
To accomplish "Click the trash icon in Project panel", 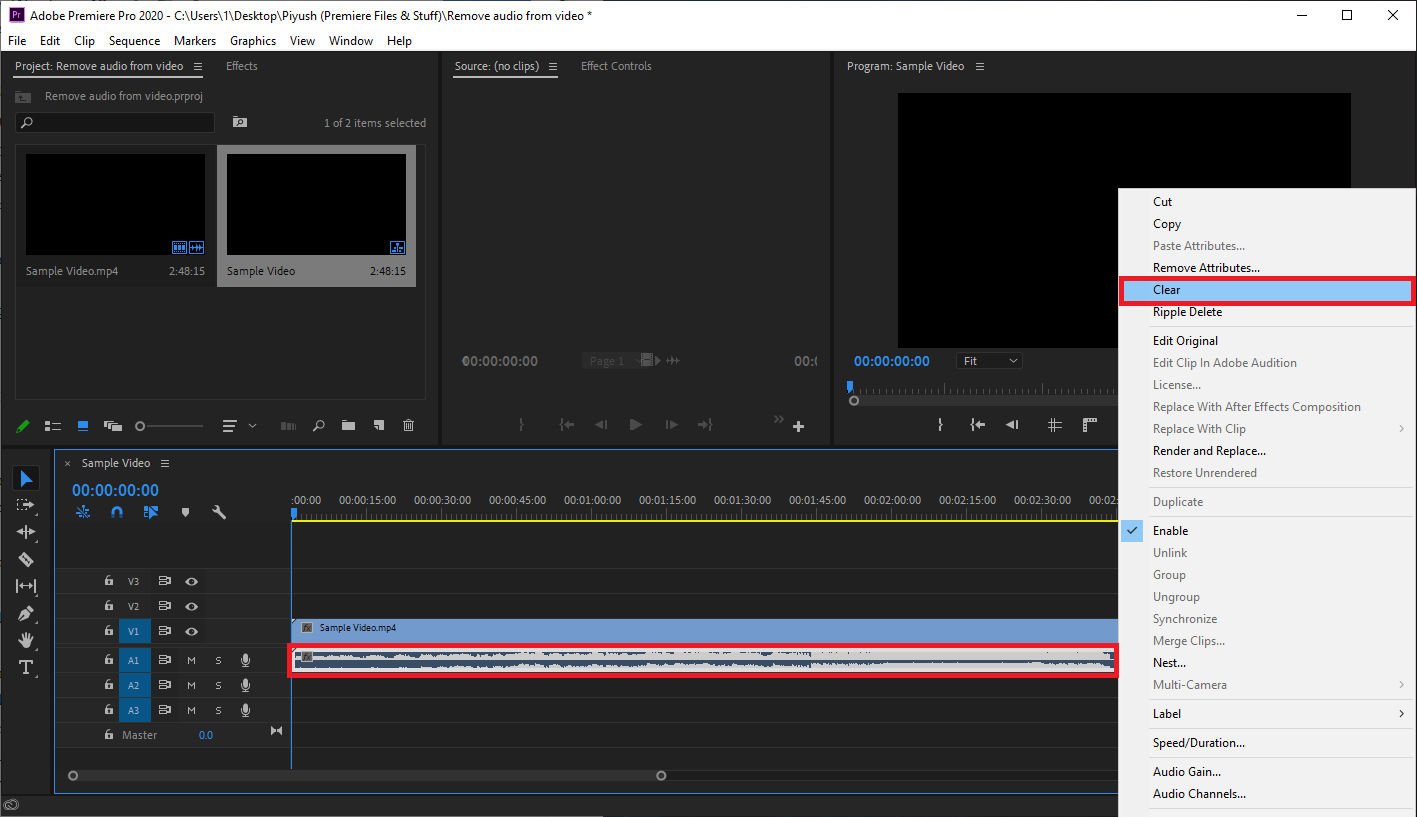I will [x=408, y=425].
